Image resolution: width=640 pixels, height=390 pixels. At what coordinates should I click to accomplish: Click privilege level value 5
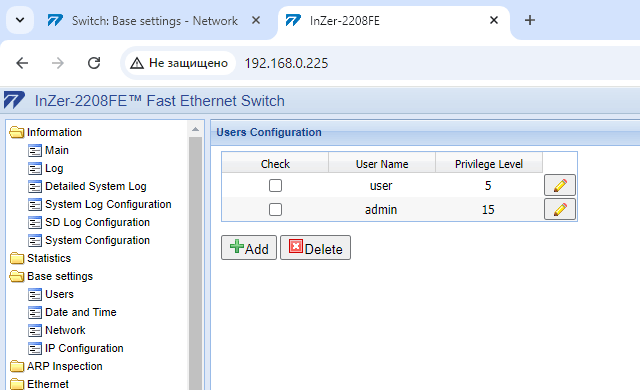point(488,186)
